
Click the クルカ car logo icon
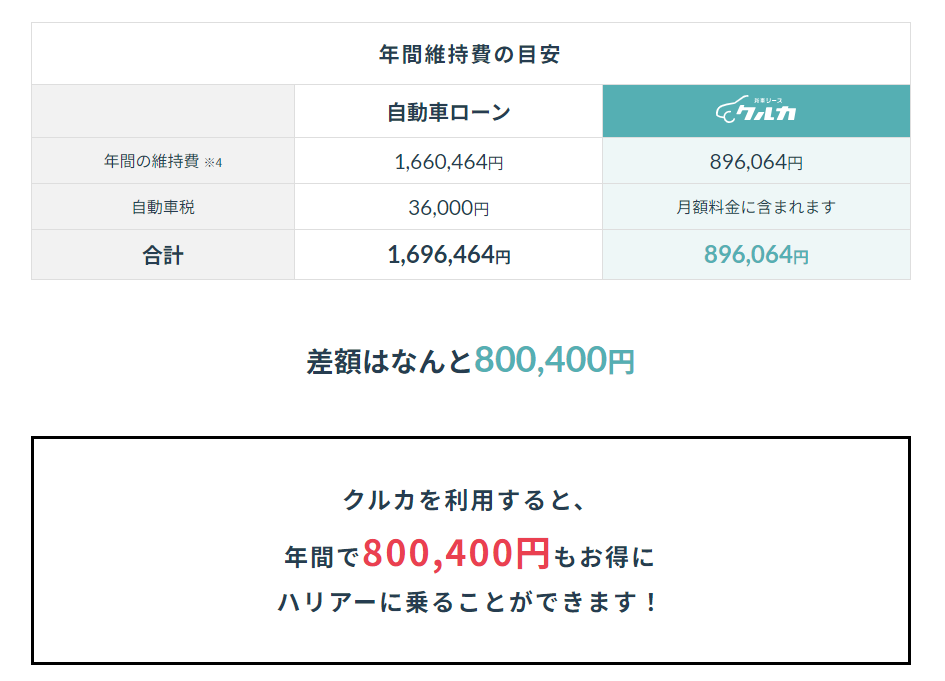pos(756,110)
